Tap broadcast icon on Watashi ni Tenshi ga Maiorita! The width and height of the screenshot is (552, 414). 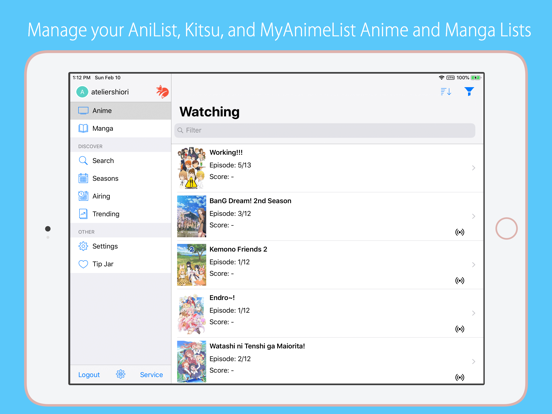coord(459,377)
